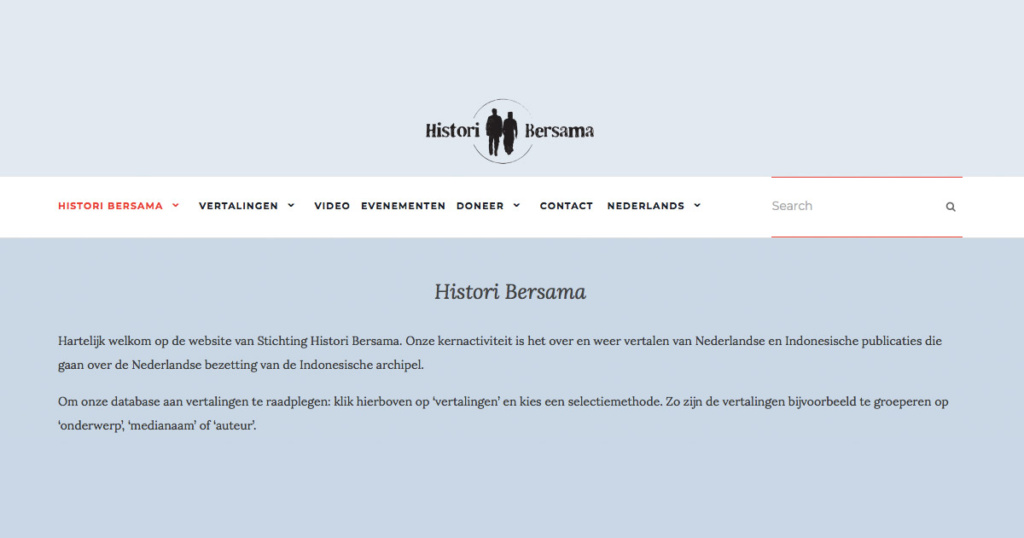
Task: Focus the Search input field
Action: click(852, 206)
